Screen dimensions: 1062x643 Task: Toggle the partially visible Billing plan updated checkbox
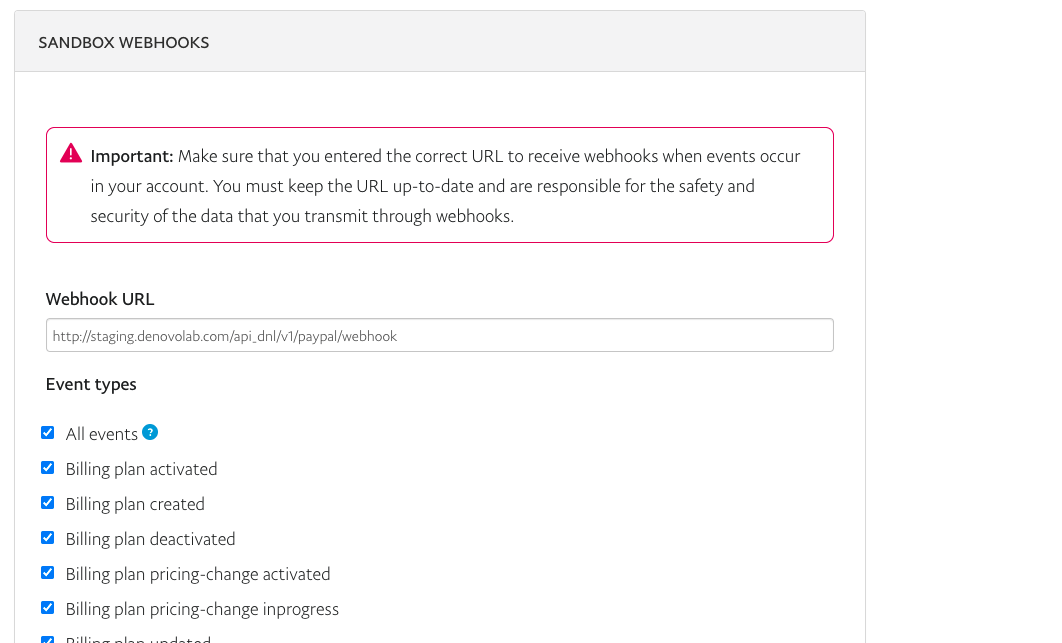pos(47,640)
